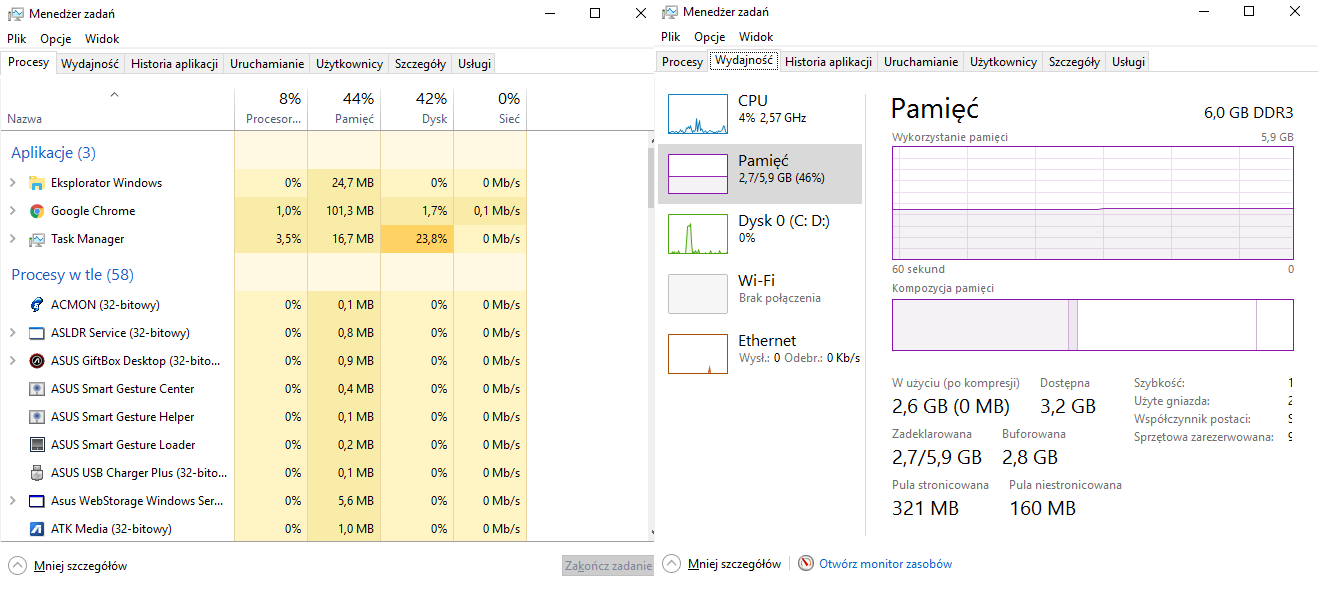Expand the ASLDR Service row
The image size is (1340, 593).
(x=13, y=333)
